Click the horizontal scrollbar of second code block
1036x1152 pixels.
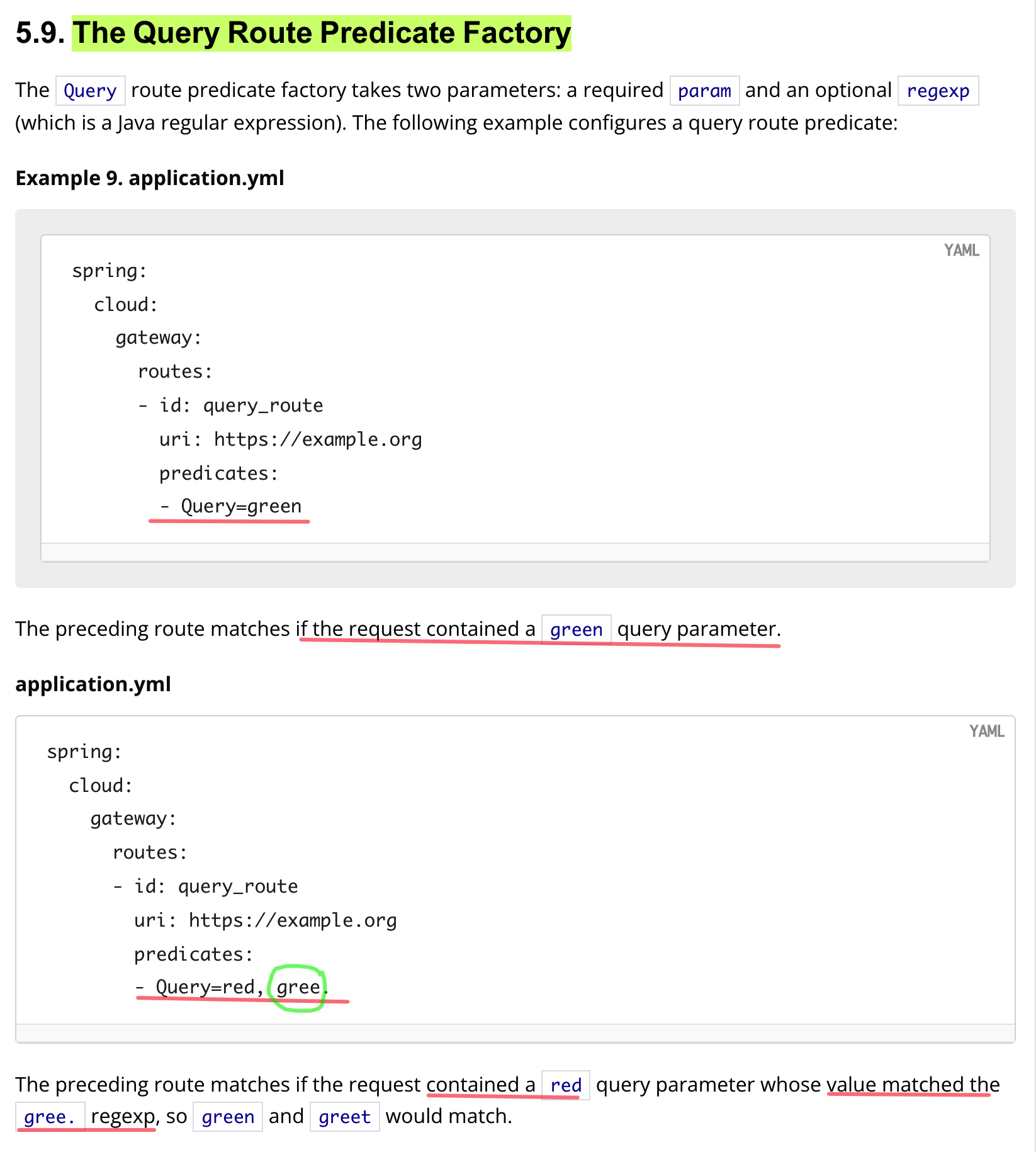click(x=515, y=1033)
